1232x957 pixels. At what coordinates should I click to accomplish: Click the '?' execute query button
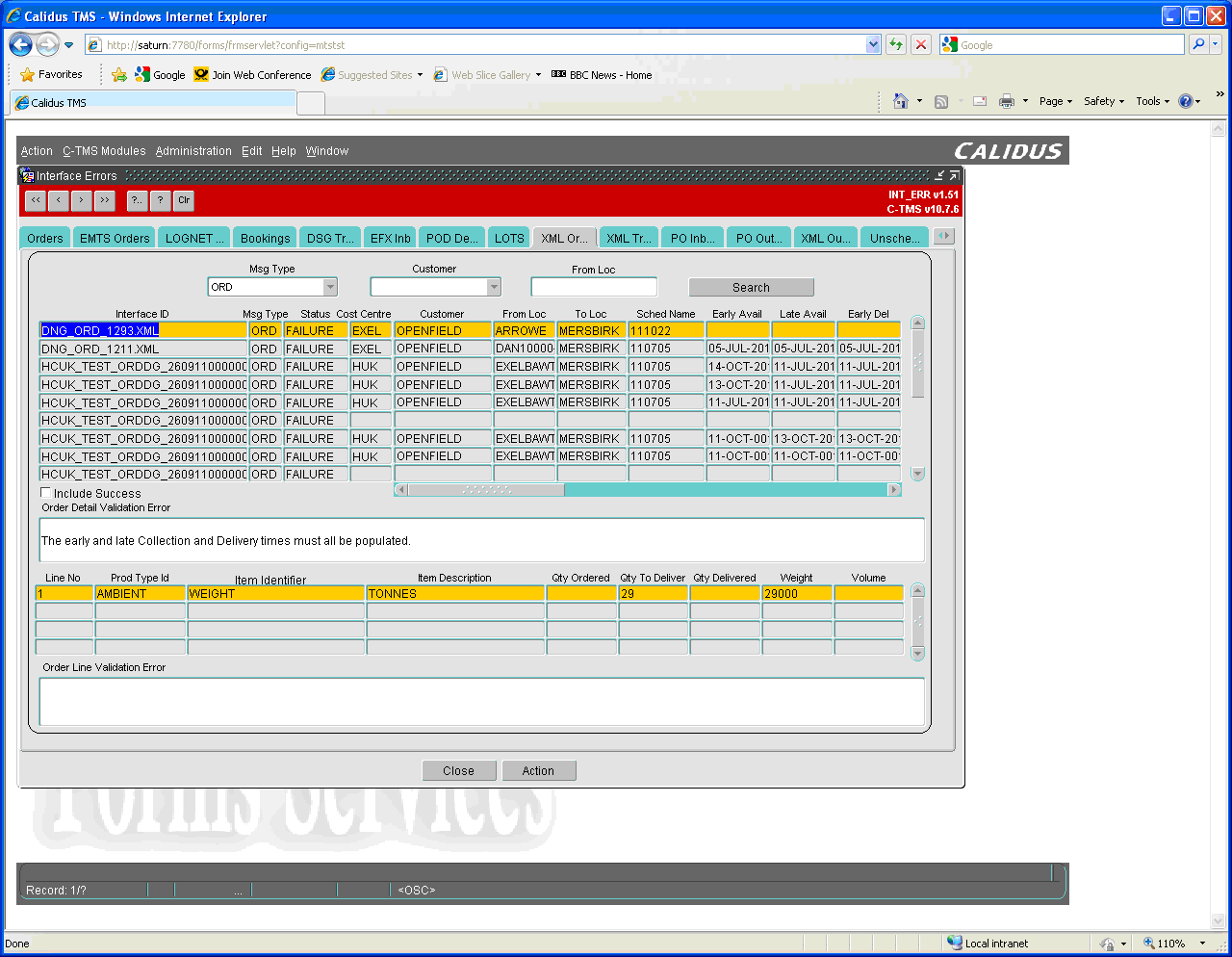tap(161, 200)
